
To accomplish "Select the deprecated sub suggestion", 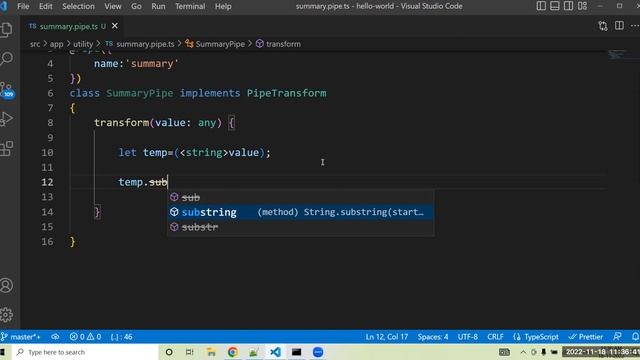I will coord(300,197).
